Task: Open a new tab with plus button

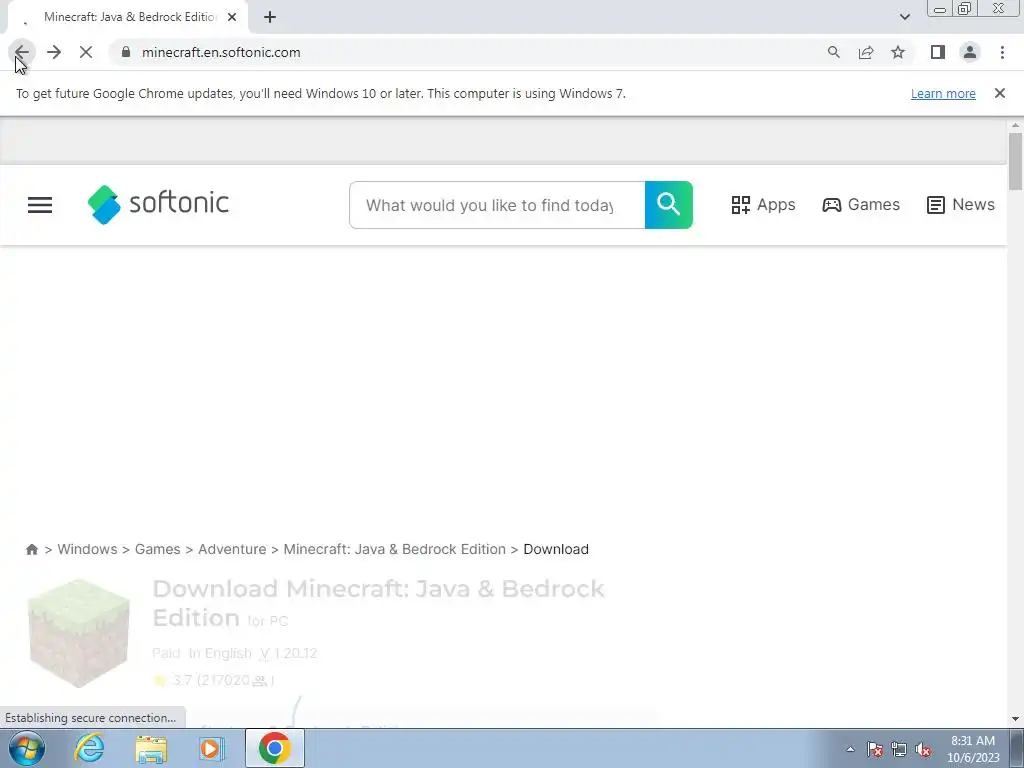Action: tap(270, 18)
